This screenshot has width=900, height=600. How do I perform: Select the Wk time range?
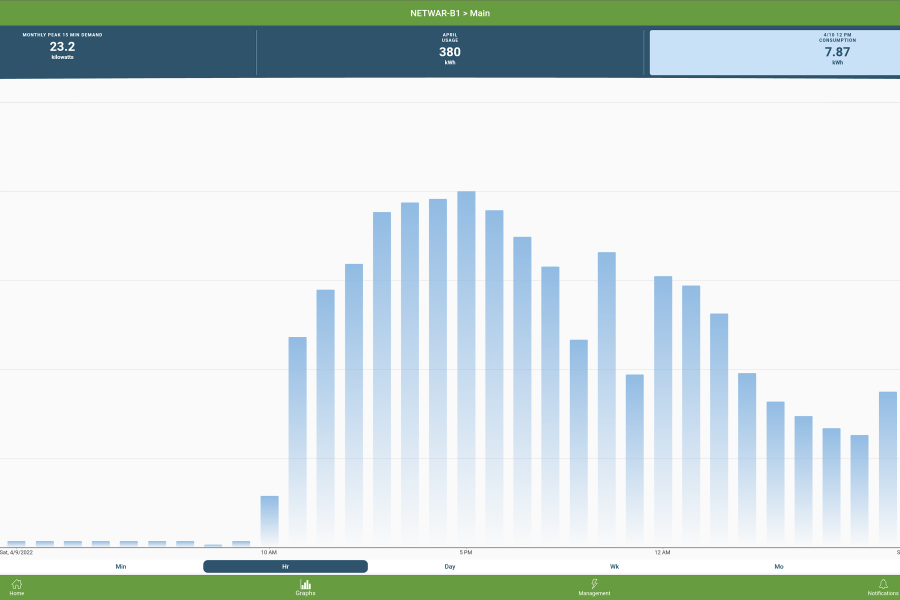click(x=614, y=566)
